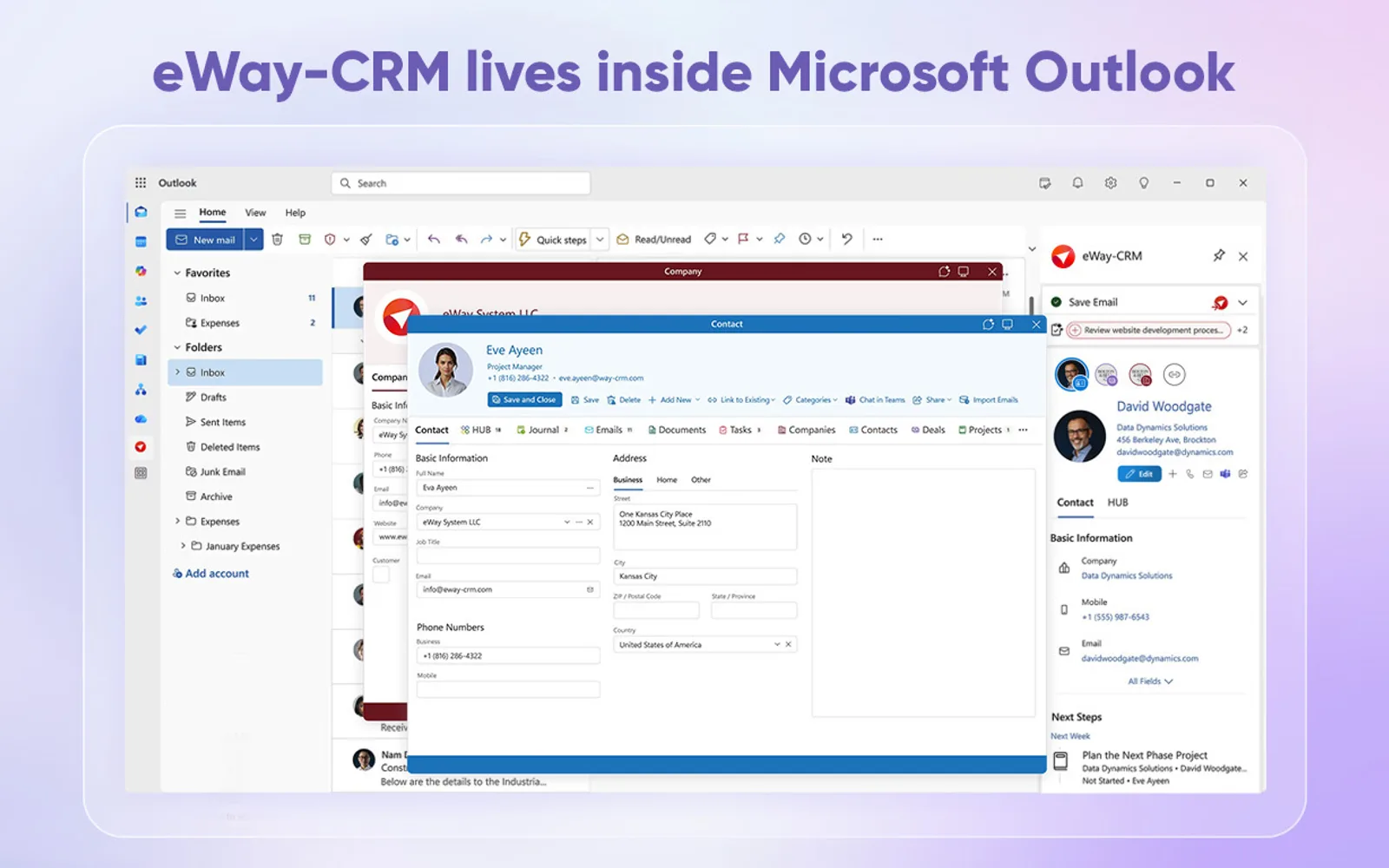Click the Sweep broom icon
The width and height of the screenshot is (1389, 868).
point(366,240)
